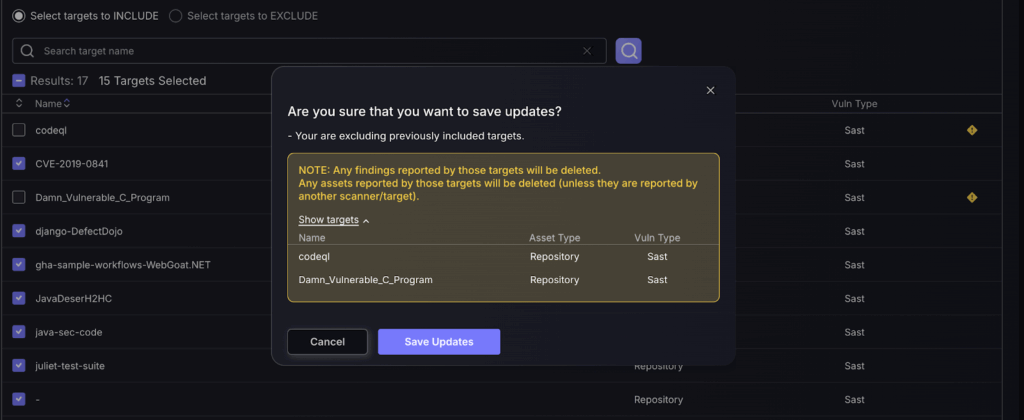
Task: Select the 'Select targets to EXCLUDE' radio
Action: pos(176,16)
